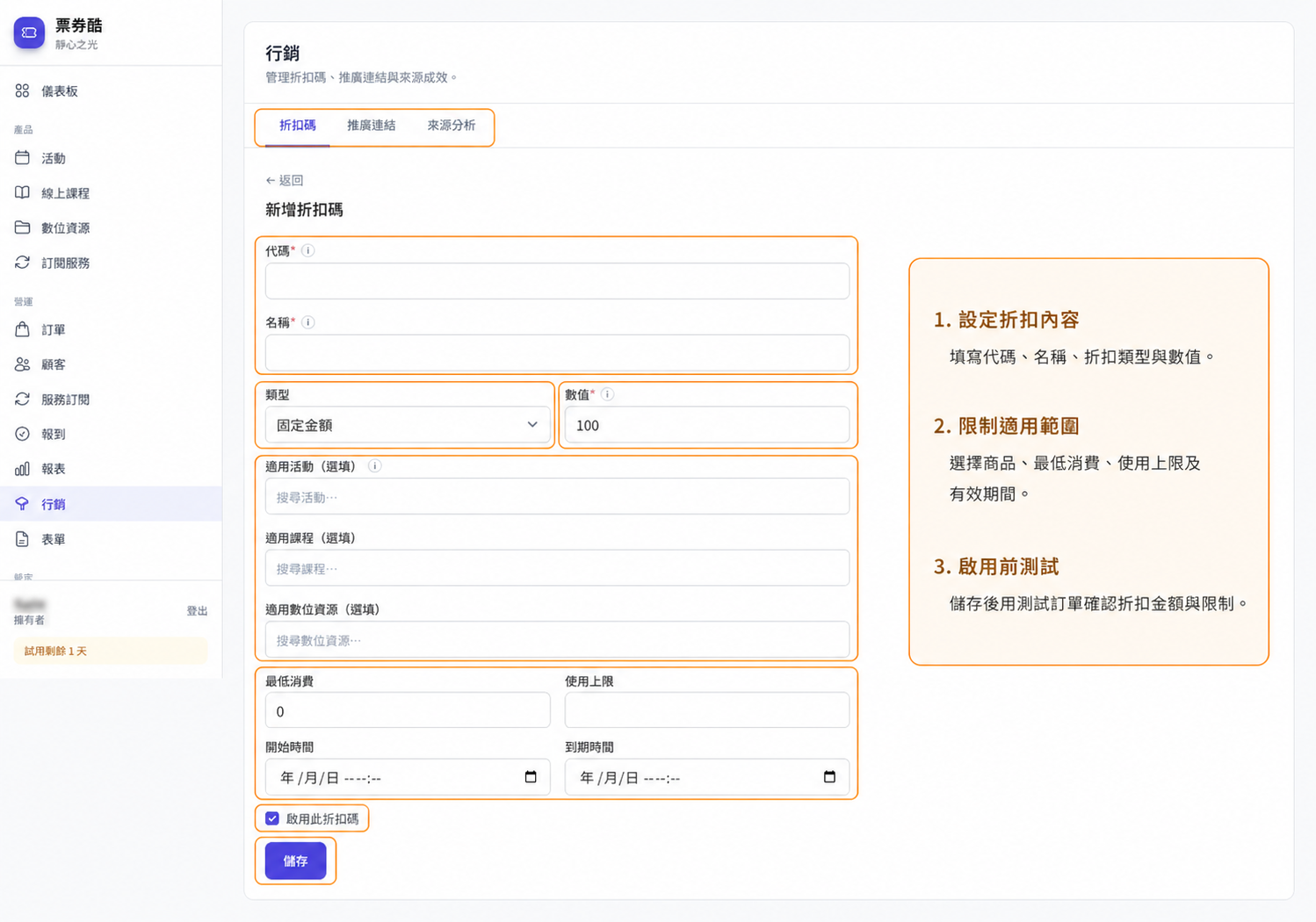1316x922 pixels.
Task: Click the 使用上限 input field
Action: pos(707,710)
